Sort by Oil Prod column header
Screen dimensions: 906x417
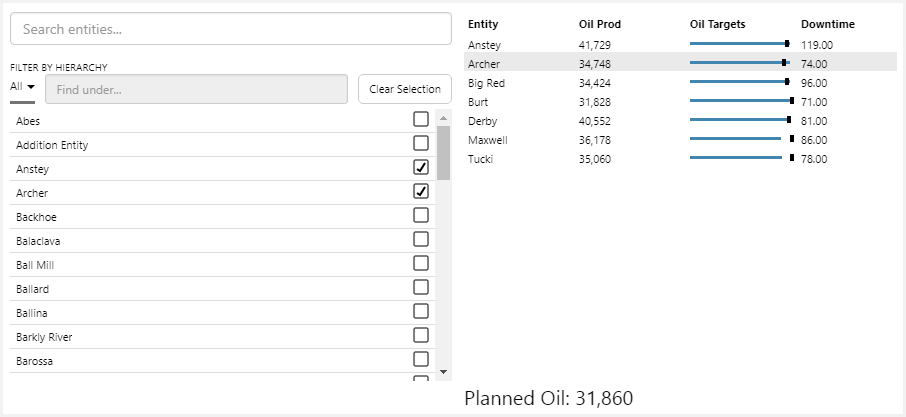pos(600,24)
